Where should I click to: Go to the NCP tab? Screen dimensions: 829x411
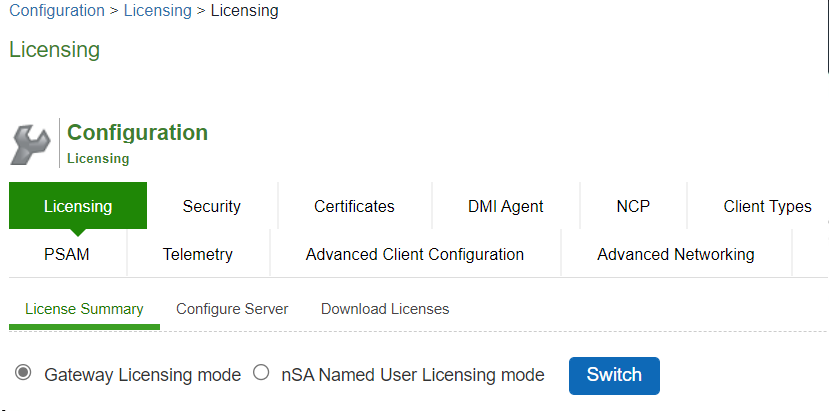pyautogui.click(x=633, y=206)
